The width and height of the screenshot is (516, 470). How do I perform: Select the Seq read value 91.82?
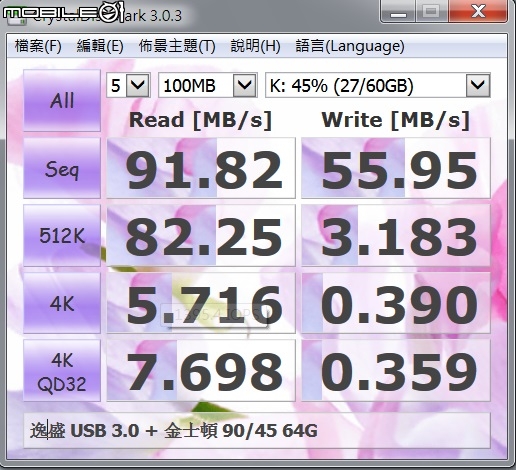(201, 168)
